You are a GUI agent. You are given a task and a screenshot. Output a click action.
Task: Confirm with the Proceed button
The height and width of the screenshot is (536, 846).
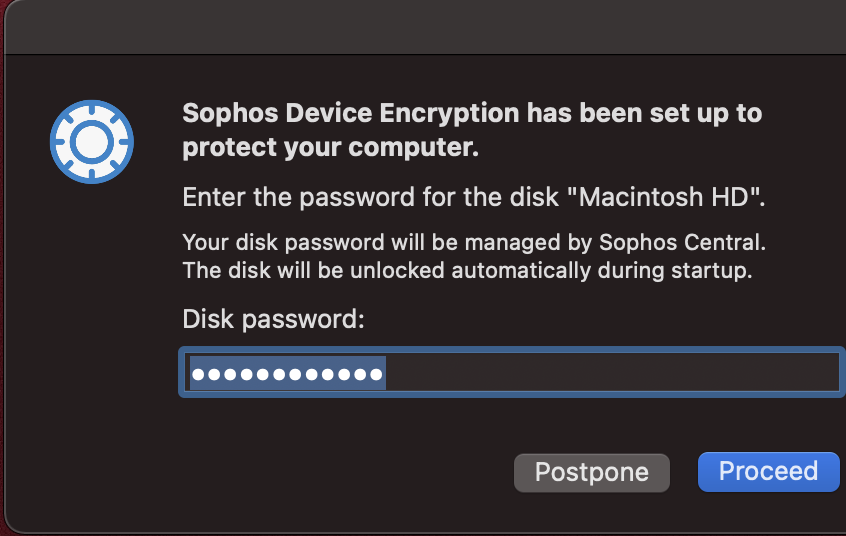click(768, 472)
